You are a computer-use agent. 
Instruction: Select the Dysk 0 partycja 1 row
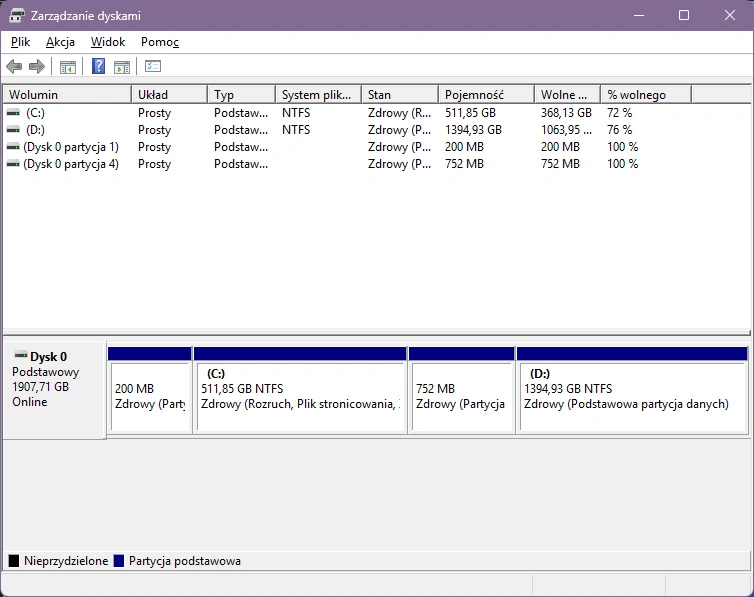tap(70, 147)
